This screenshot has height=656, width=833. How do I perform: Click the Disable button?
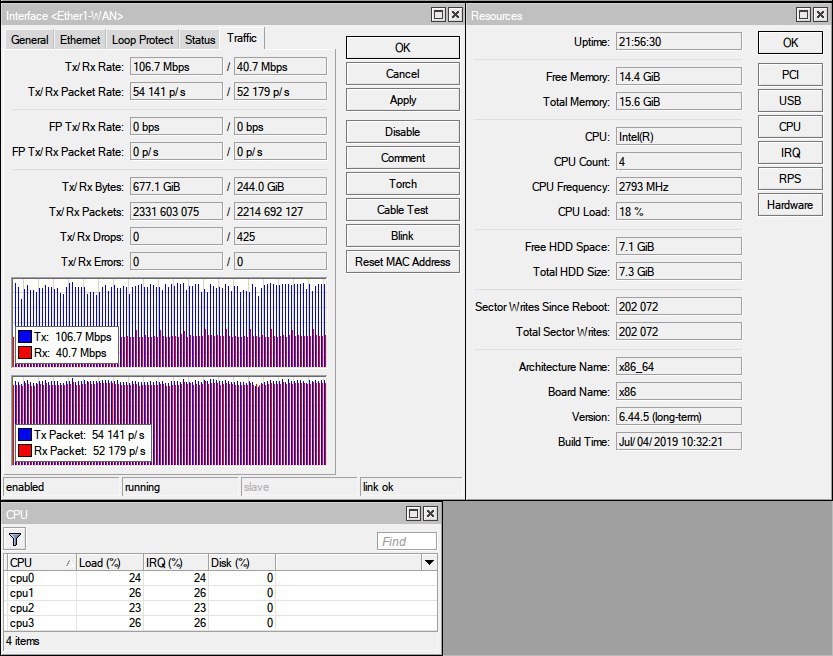point(403,132)
